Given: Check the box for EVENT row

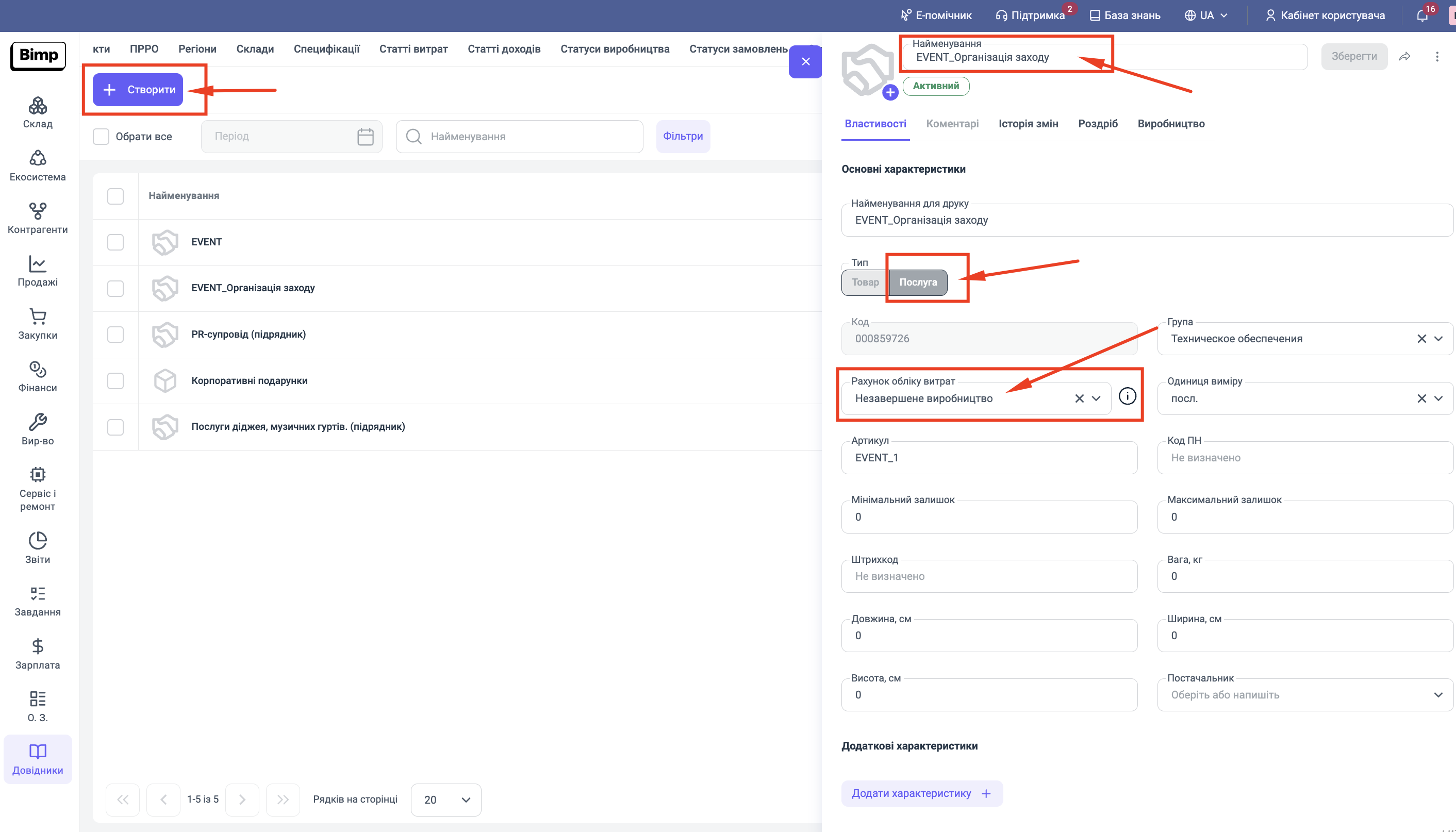Looking at the screenshot, I should [115, 242].
